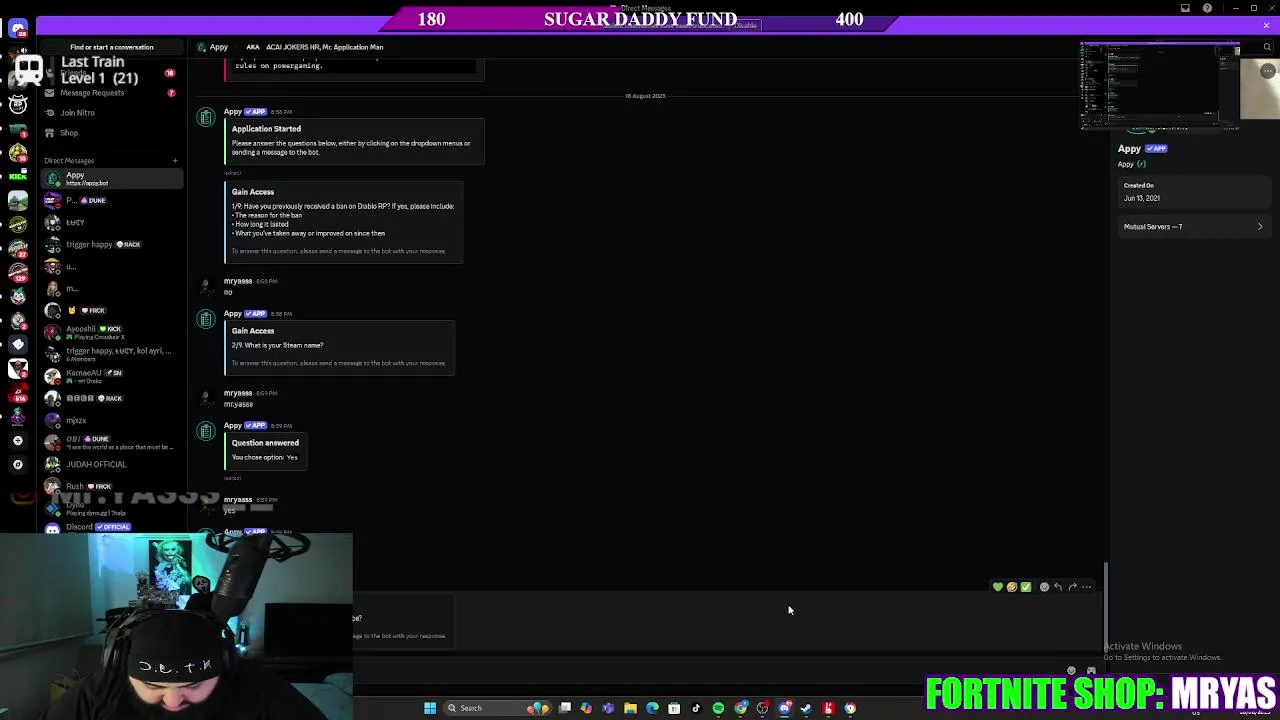The height and width of the screenshot is (720, 1280).
Task: Open the mjxzx direct message
Action: (x=112, y=420)
